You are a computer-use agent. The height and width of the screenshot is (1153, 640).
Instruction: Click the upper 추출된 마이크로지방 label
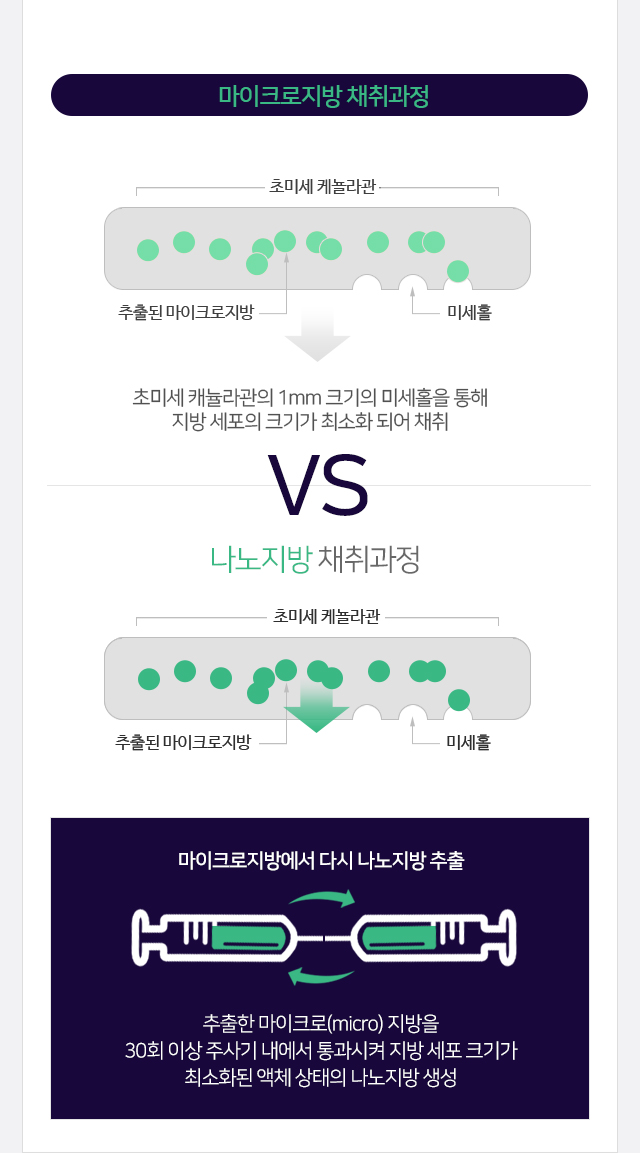(x=185, y=313)
